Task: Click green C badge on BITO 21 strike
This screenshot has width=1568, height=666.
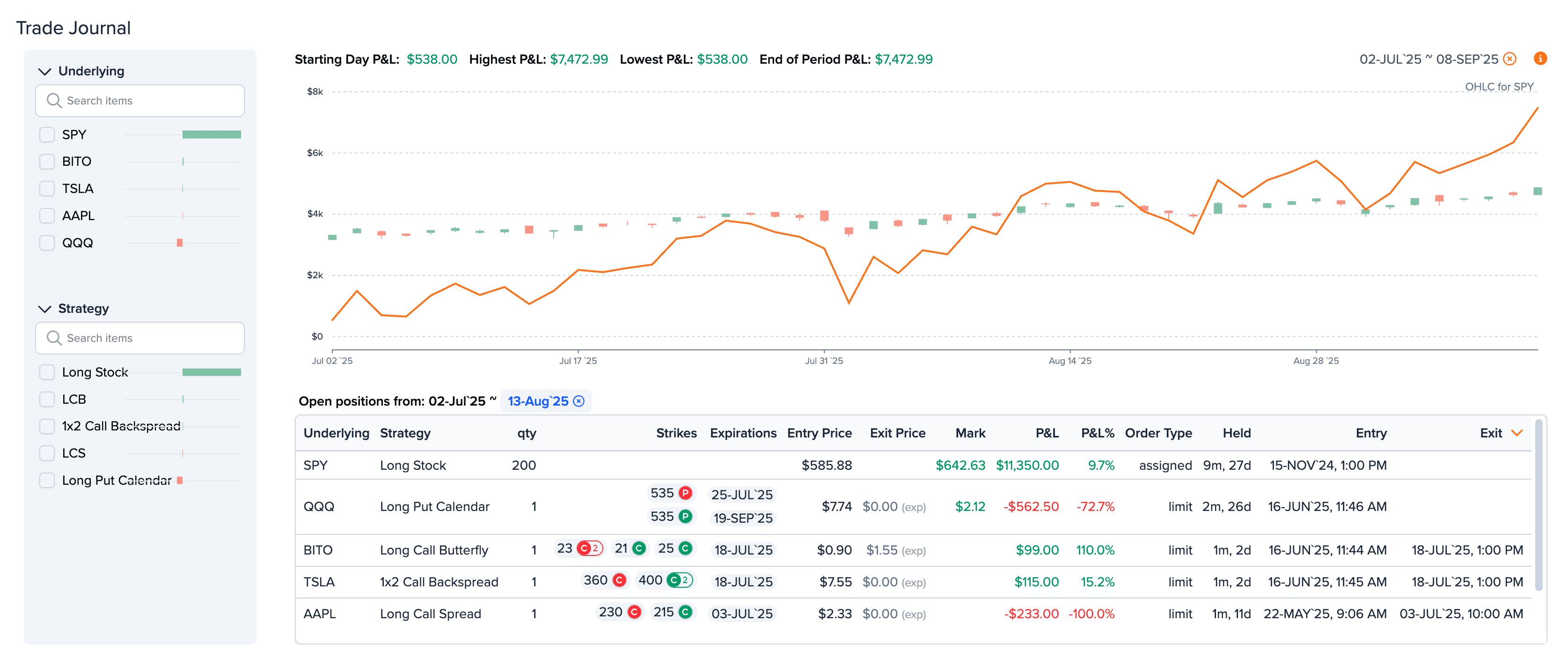Action: (x=638, y=548)
